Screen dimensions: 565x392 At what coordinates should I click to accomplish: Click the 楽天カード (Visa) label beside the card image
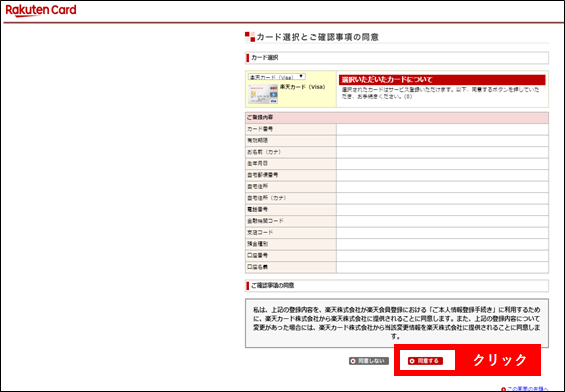[x=302, y=87]
